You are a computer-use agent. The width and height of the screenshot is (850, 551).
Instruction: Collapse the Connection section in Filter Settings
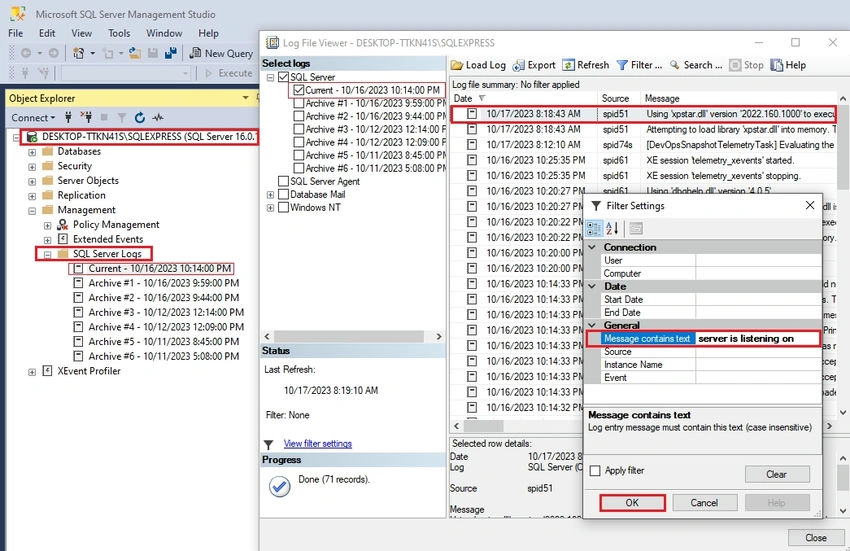(593, 247)
